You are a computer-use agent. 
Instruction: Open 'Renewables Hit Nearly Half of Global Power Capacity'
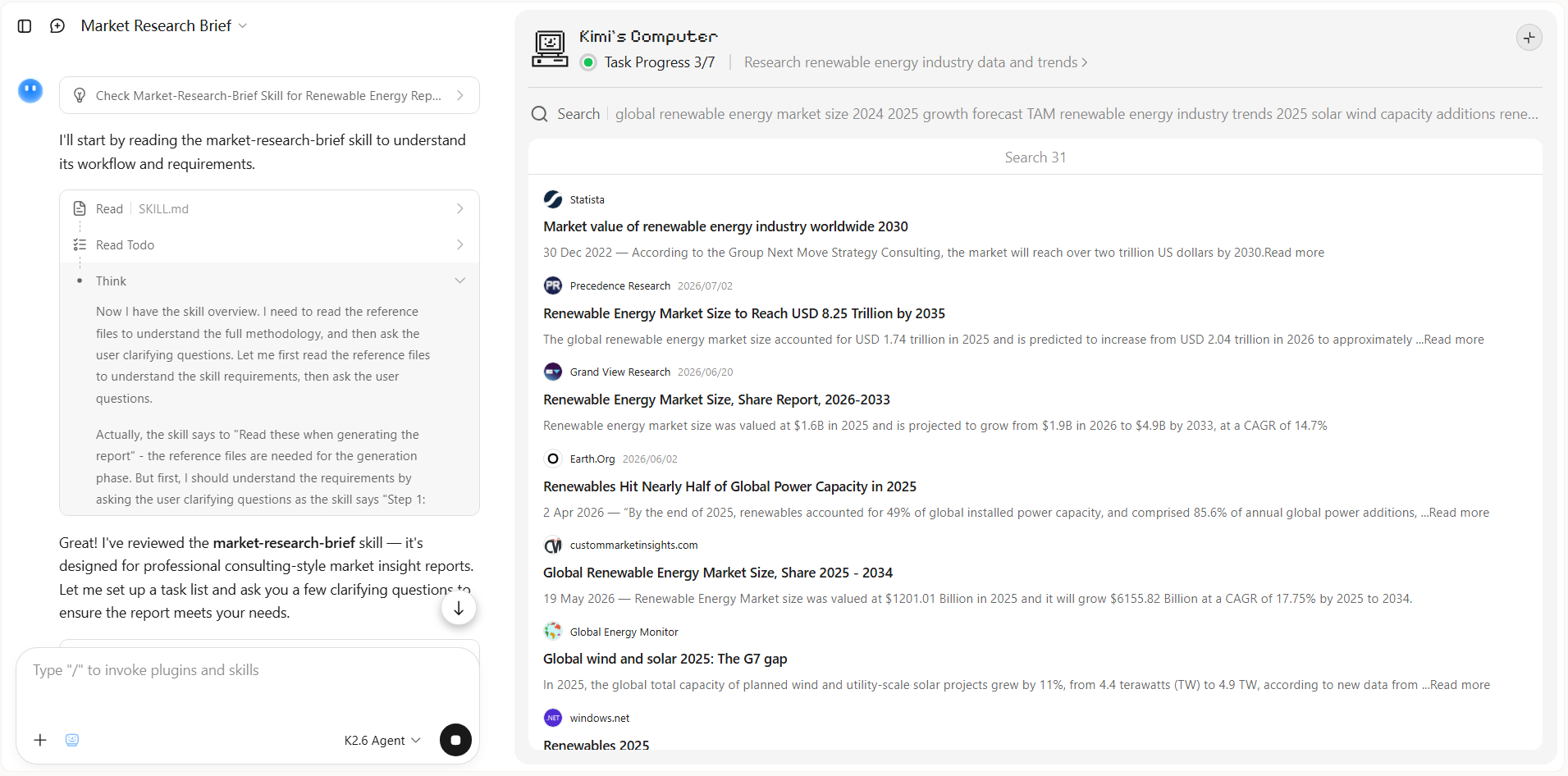(x=729, y=486)
